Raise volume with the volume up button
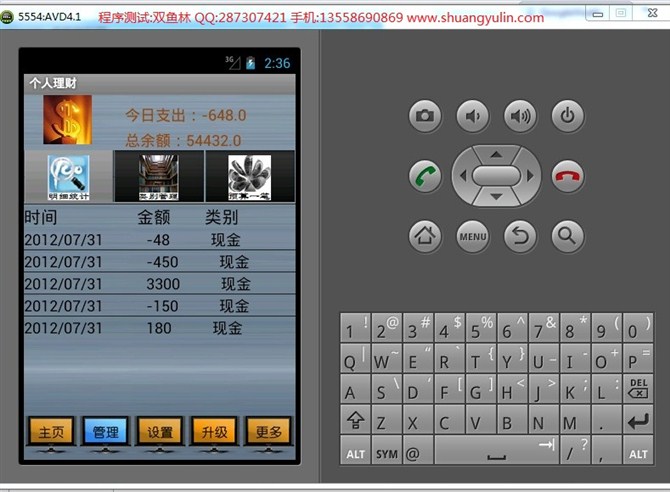The height and width of the screenshot is (492, 670). coord(520,116)
